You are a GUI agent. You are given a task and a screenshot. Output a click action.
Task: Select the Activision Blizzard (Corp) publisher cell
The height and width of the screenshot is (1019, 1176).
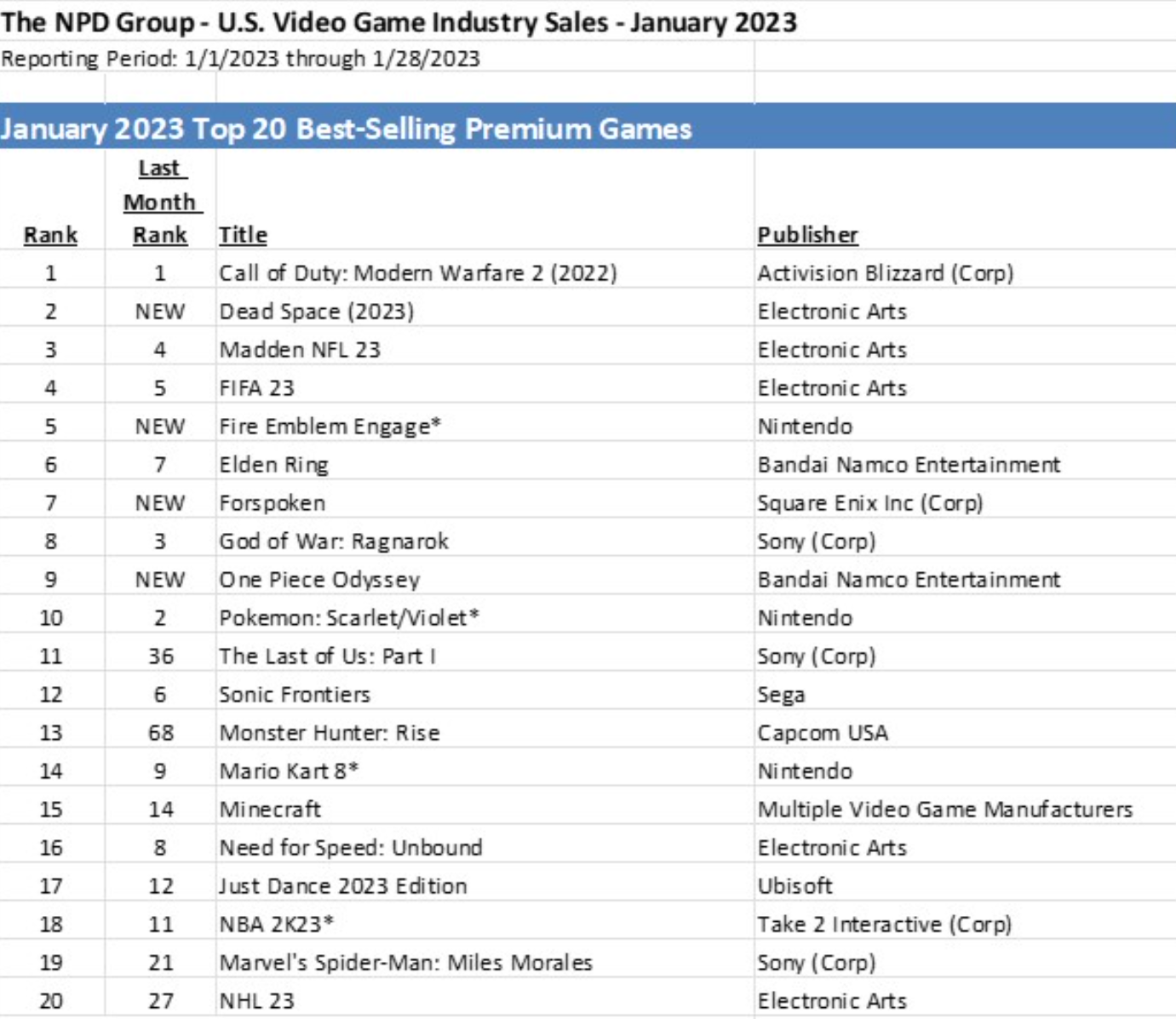coord(885,273)
